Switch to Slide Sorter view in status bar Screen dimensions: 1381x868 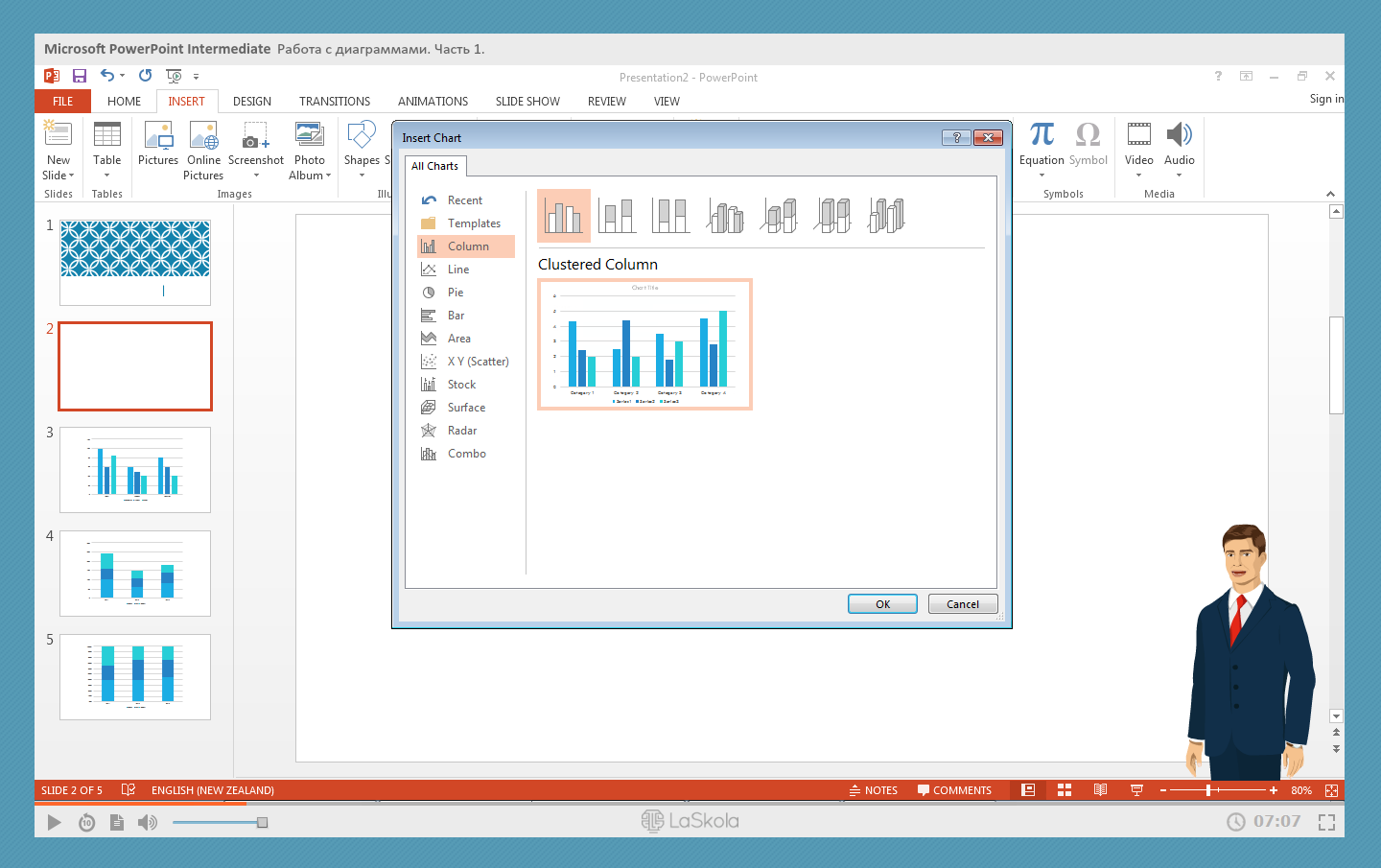point(1065,790)
